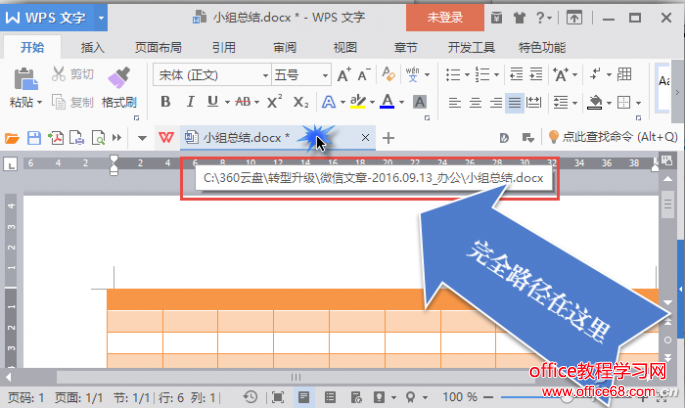685x408 pixels.
Task: Apply the yellow highlight color
Action: click(357, 102)
